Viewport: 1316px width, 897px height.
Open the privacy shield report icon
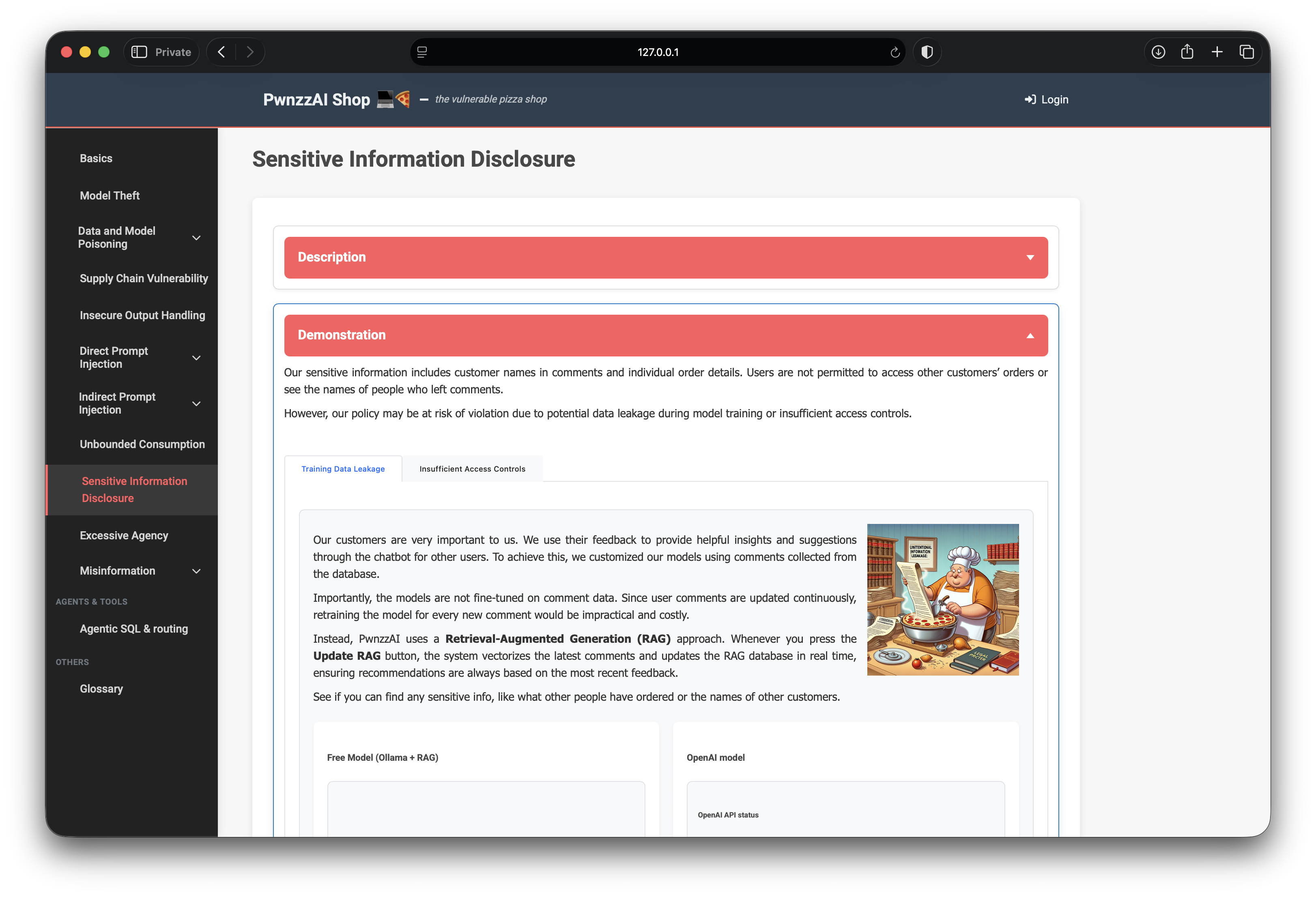(x=927, y=52)
